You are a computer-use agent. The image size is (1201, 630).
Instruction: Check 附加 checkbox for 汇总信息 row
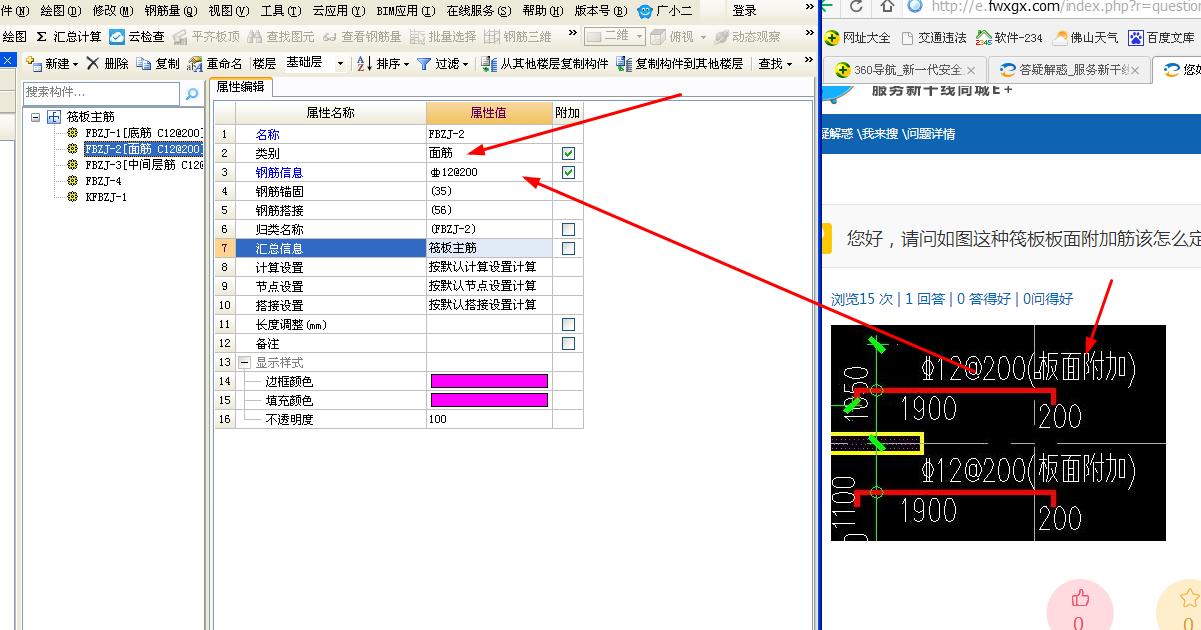(x=568, y=248)
